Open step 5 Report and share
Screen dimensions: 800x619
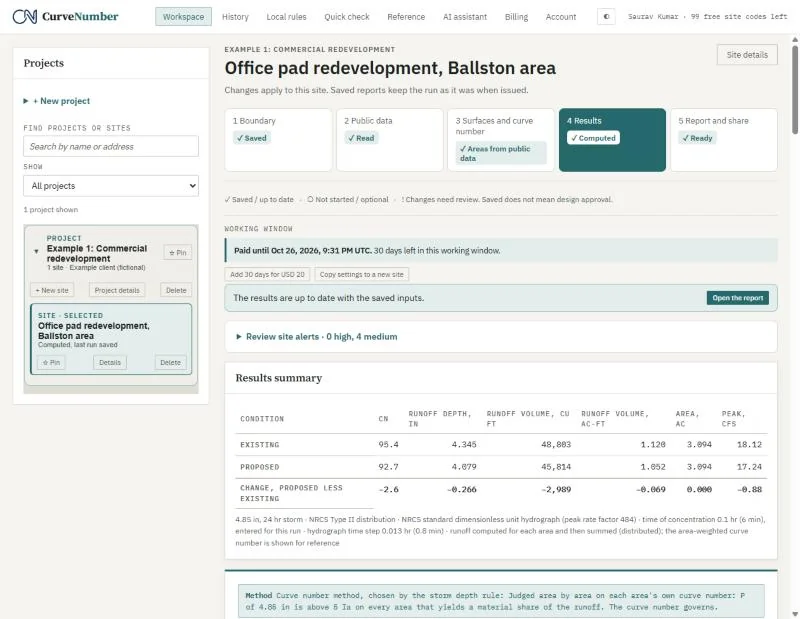point(723,140)
